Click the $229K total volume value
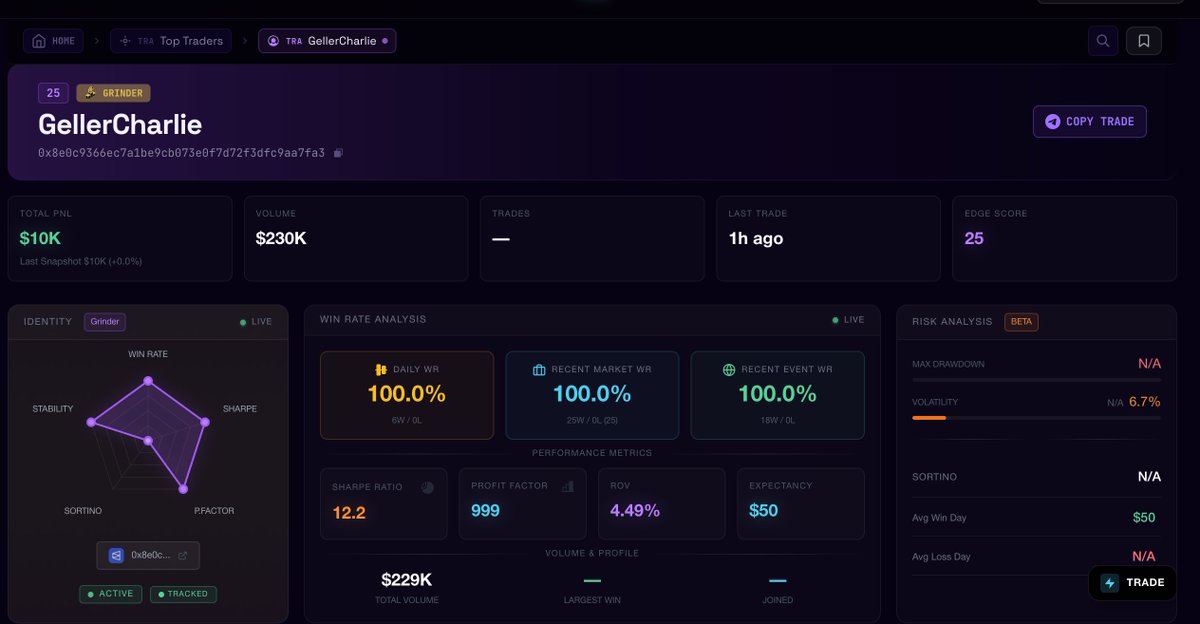This screenshot has width=1200, height=624. [407, 580]
